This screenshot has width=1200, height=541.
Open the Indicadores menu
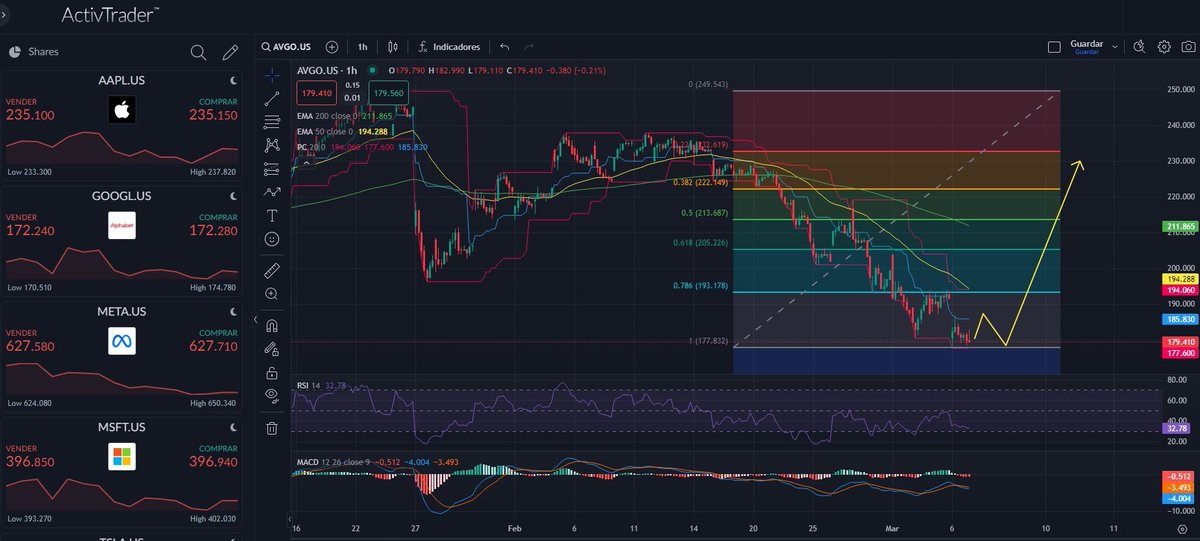pos(450,47)
